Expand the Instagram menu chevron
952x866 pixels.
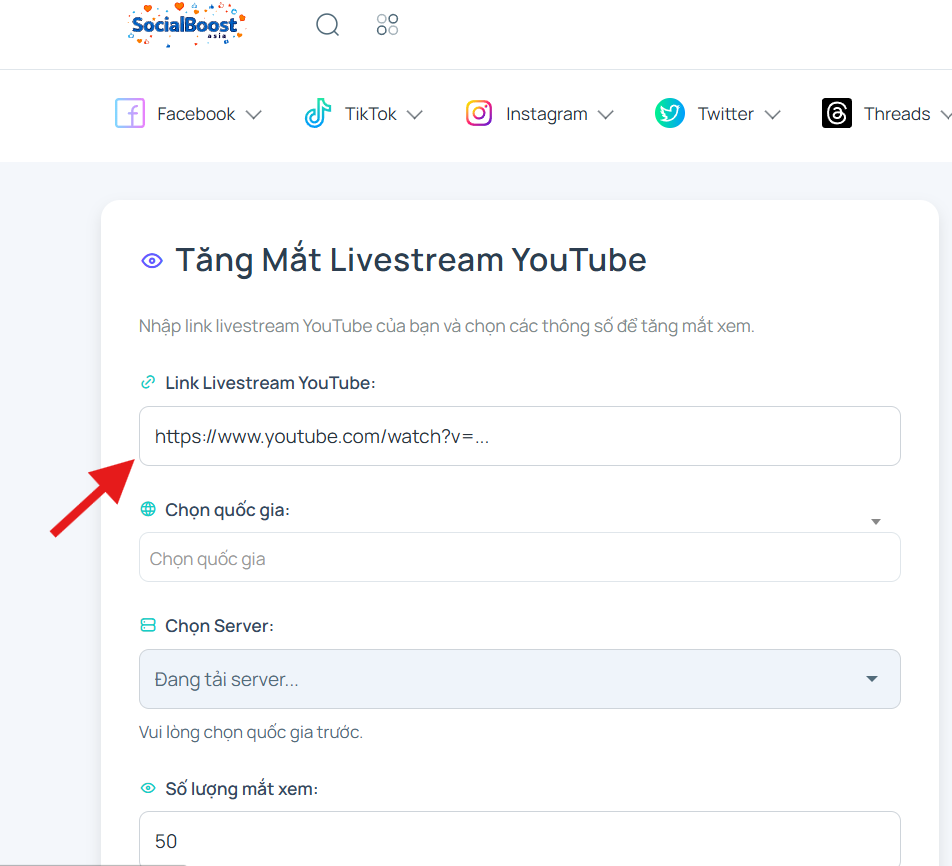click(x=605, y=114)
